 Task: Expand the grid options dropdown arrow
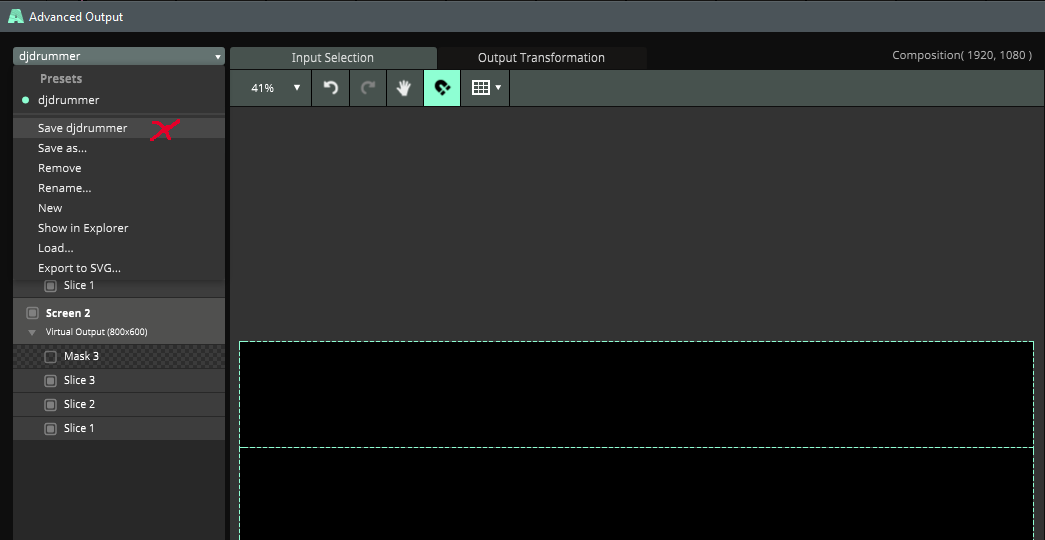(498, 88)
